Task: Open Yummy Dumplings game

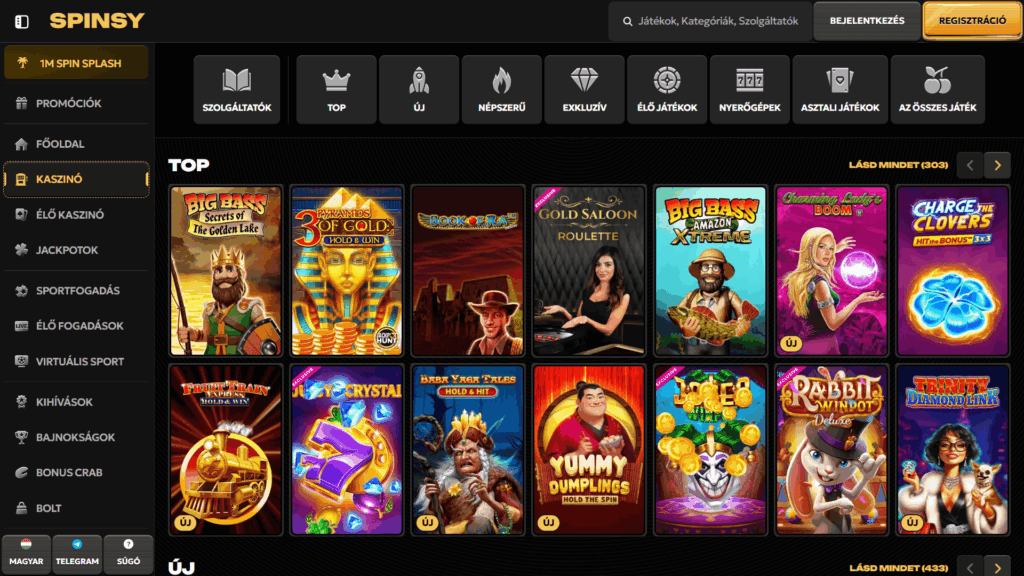Action: coord(589,450)
